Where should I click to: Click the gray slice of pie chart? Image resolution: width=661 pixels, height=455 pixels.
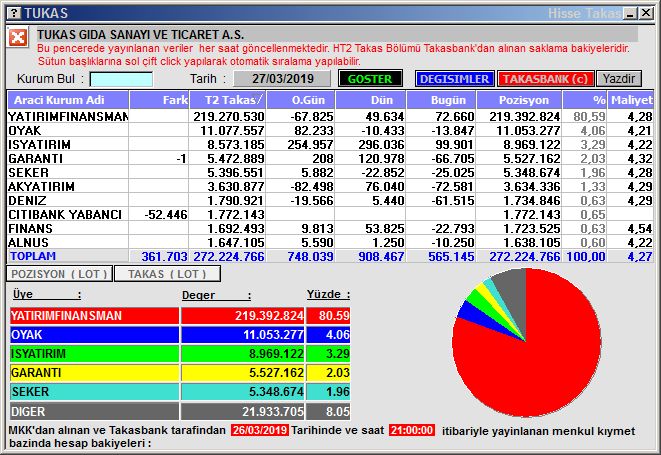513,295
